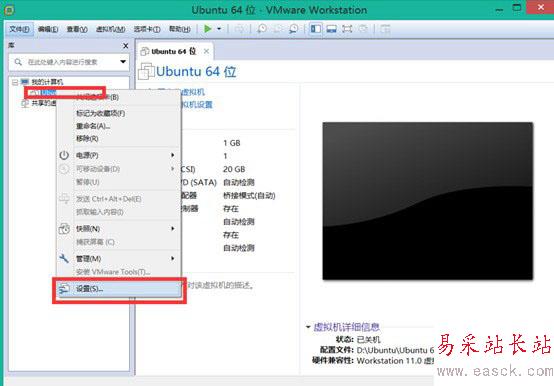Click the 20 GB hard disk value
The height and width of the screenshot is (386, 554).
click(234, 169)
